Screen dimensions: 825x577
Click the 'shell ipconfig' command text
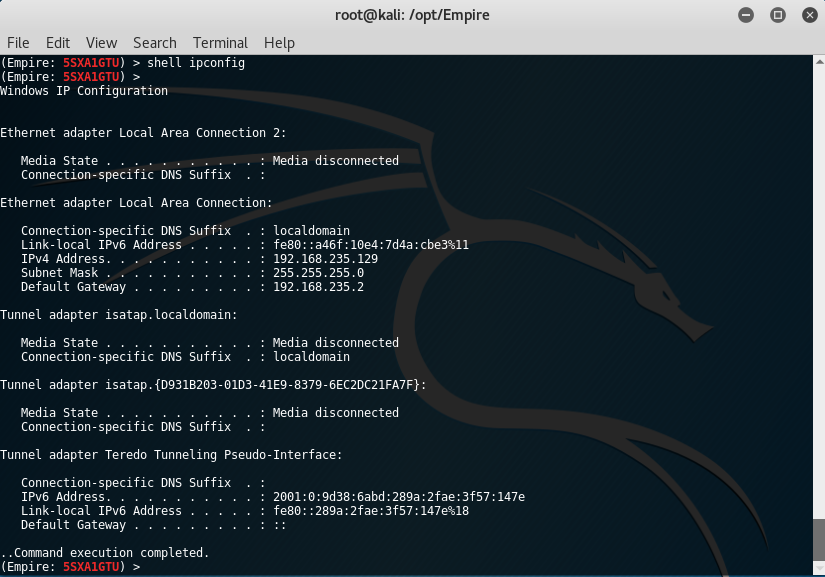point(196,63)
